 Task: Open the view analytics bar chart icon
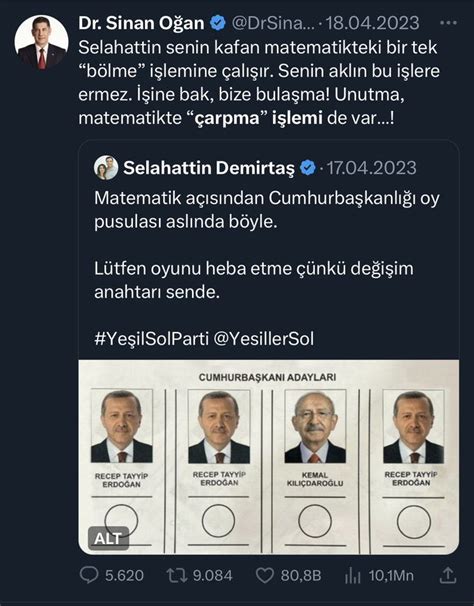352,575
